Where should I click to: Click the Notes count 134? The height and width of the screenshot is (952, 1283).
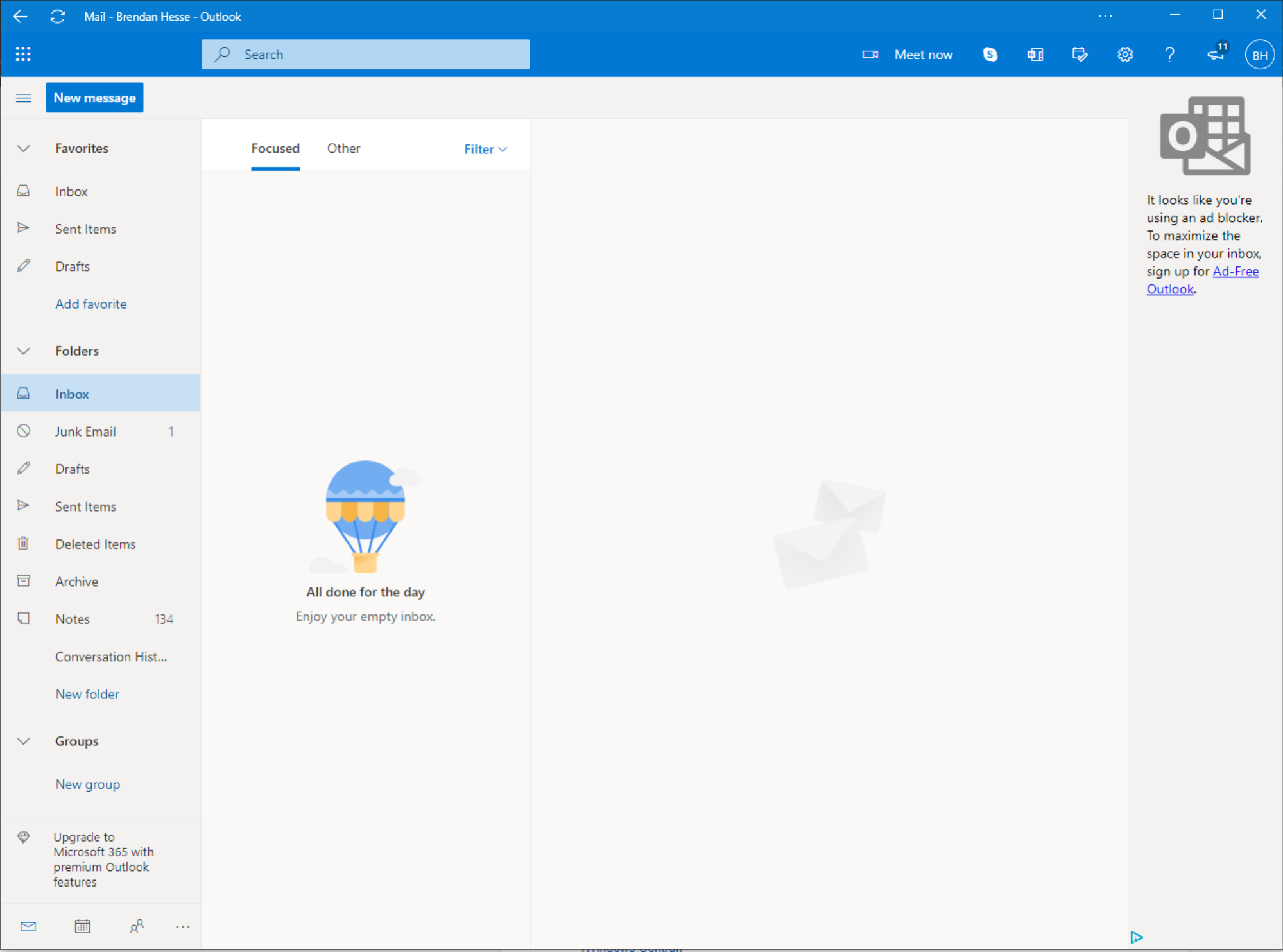click(164, 619)
